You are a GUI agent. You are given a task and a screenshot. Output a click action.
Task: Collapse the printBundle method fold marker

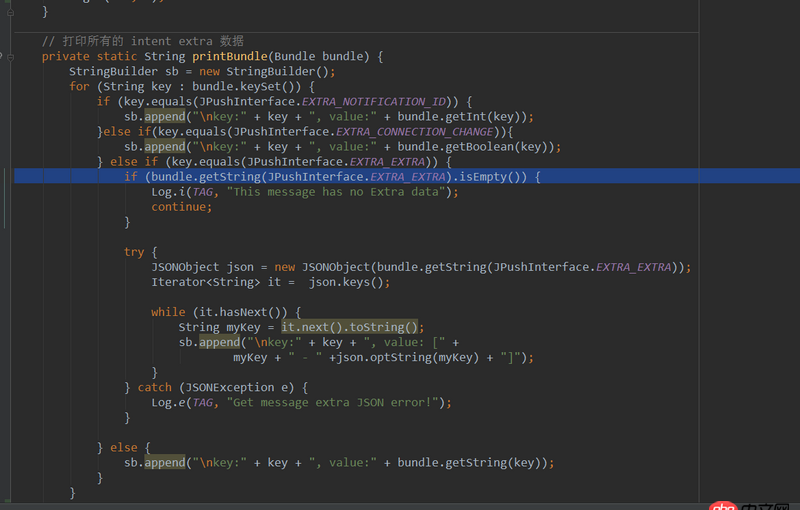(11, 57)
